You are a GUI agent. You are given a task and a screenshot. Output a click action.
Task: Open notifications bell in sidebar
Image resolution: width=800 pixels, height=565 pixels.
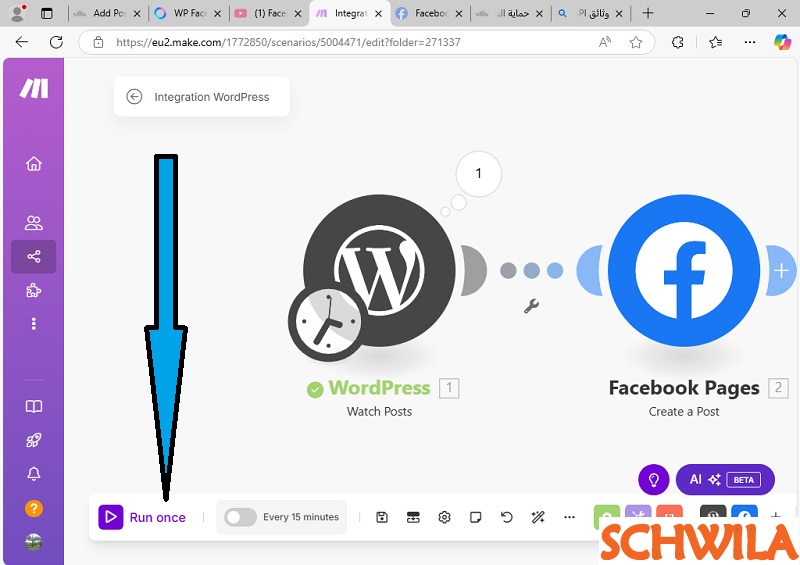click(x=34, y=474)
